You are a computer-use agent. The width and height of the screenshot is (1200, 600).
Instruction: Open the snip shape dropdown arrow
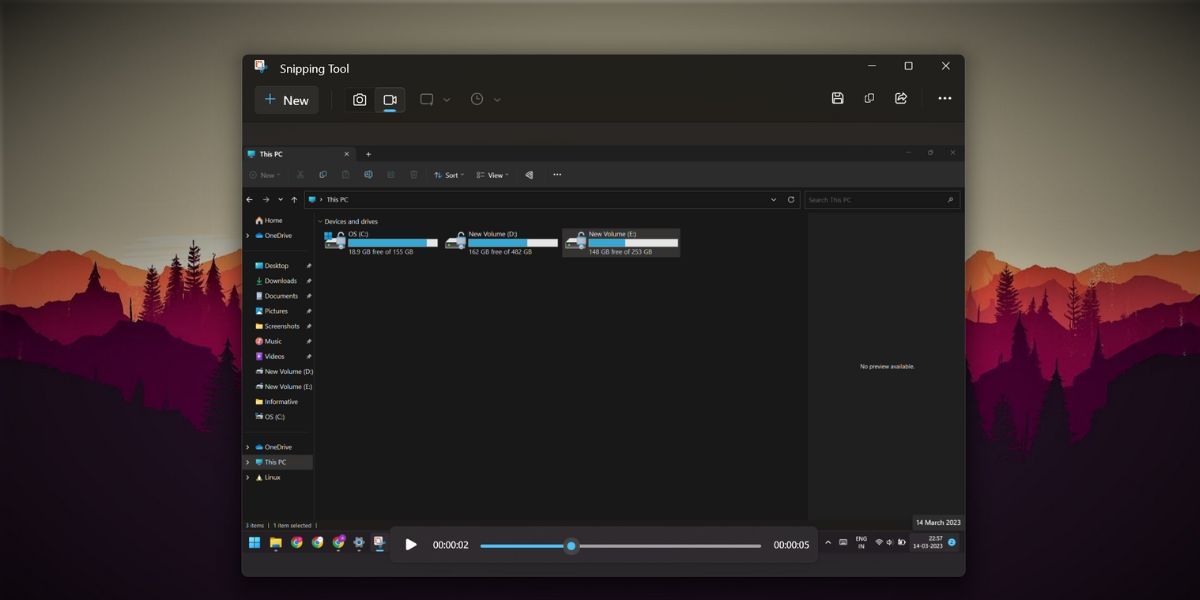446,99
